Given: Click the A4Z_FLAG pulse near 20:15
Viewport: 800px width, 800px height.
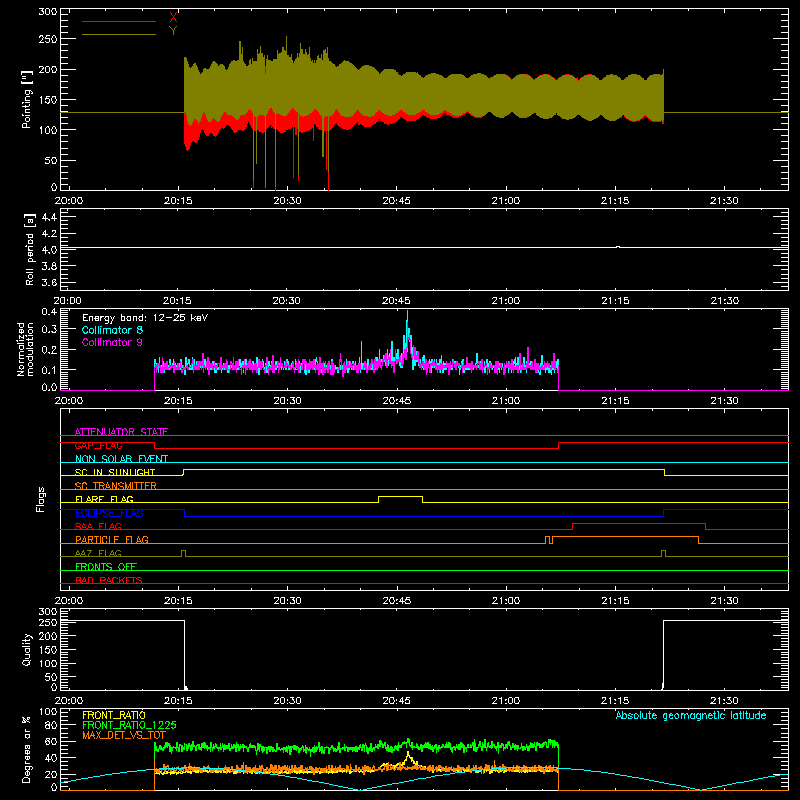Looking at the screenshot, I should point(184,553).
